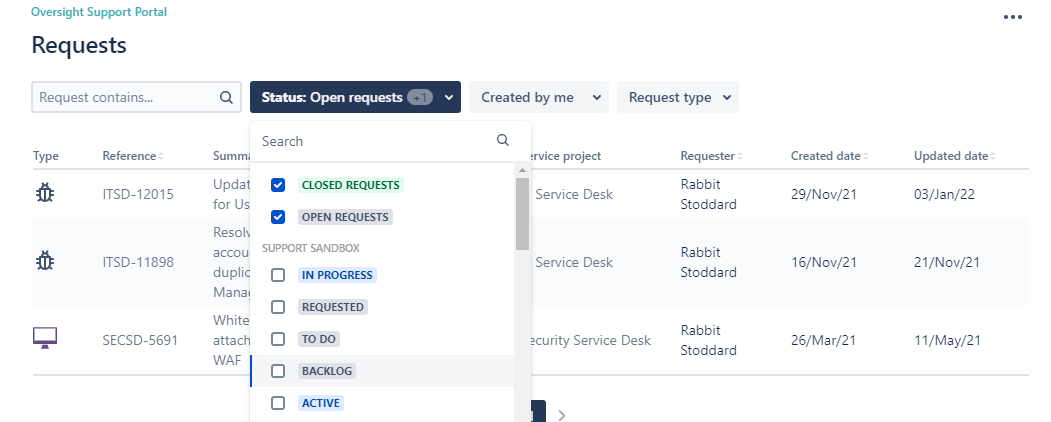The width and height of the screenshot is (1051, 422).
Task: Check the Backlog status checkbox
Action: click(x=277, y=371)
